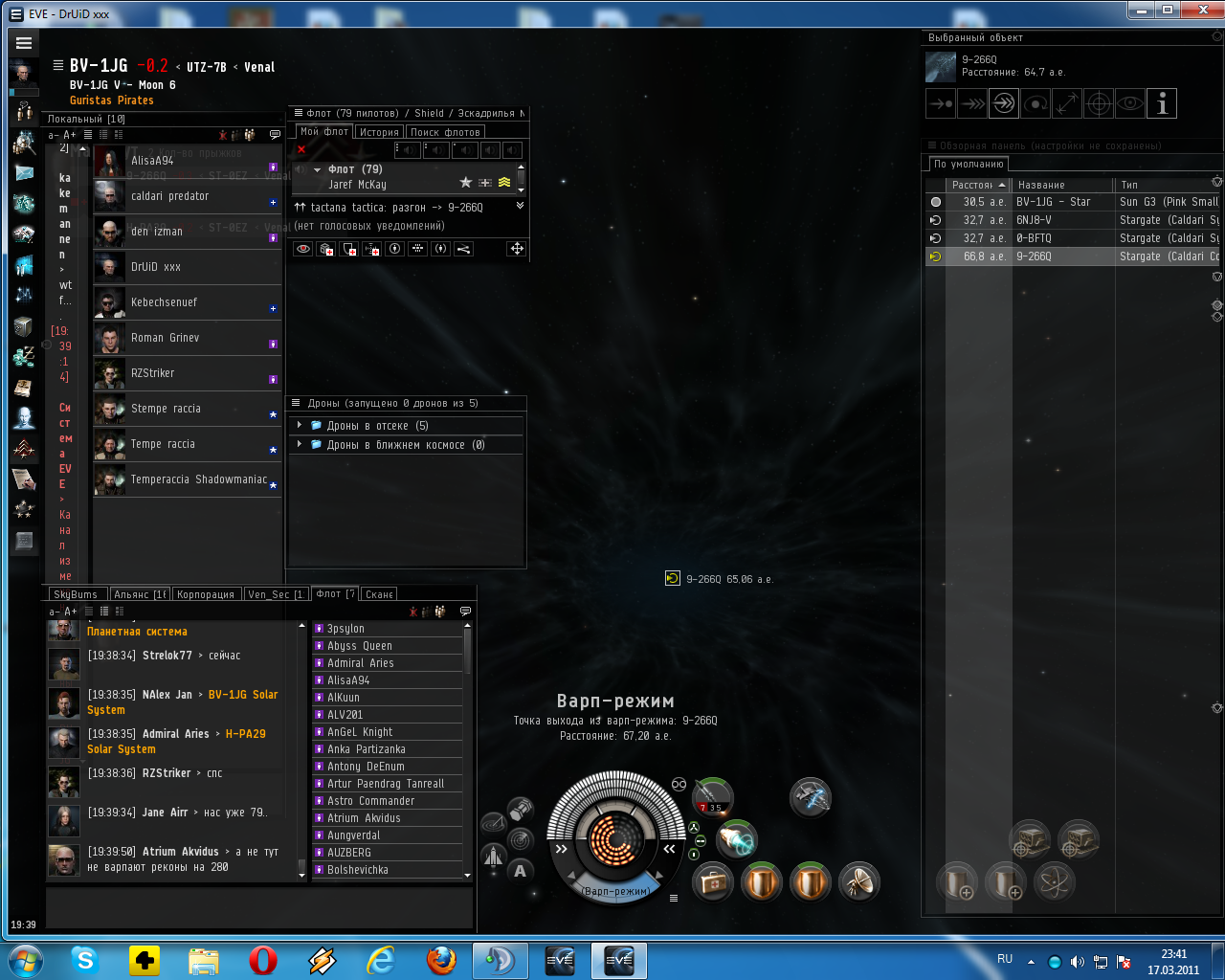Click the Guristas Pirates sovereignty link
This screenshot has width=1225, height=980.
pyautogui.click(x=112, y=100)
